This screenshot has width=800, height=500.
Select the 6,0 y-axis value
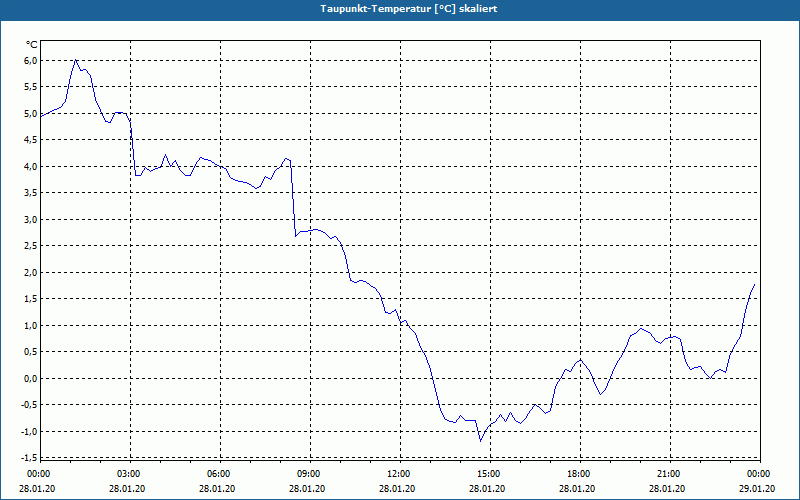[31, 61]
